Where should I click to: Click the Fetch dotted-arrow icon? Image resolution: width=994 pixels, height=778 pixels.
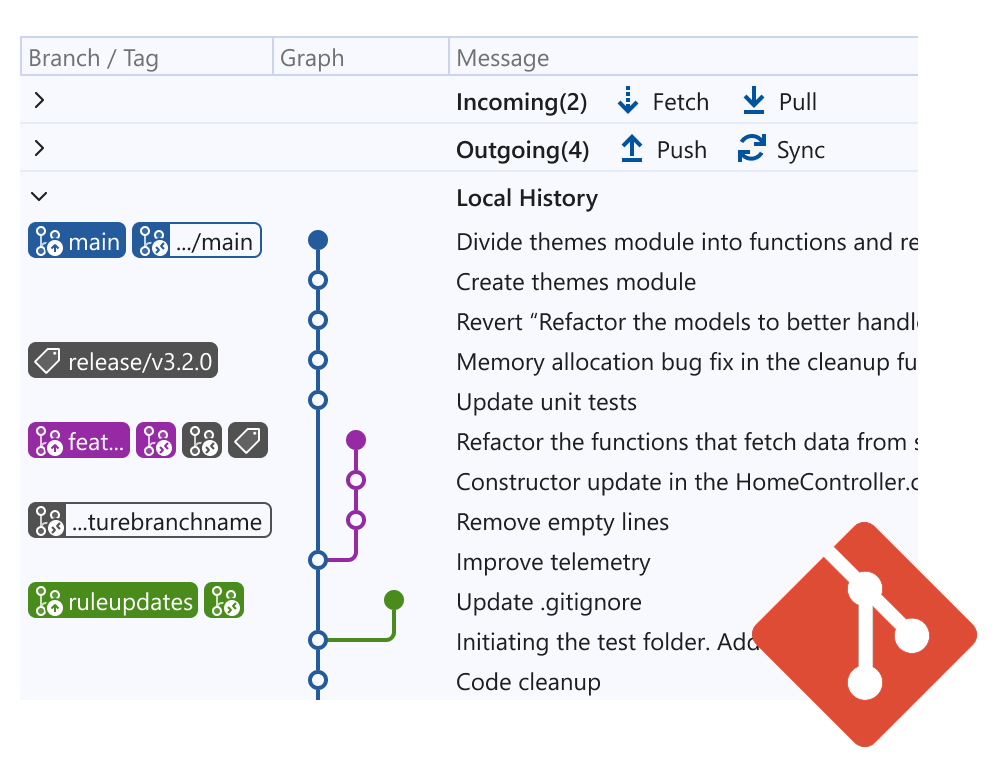click(x=628, y=101)
